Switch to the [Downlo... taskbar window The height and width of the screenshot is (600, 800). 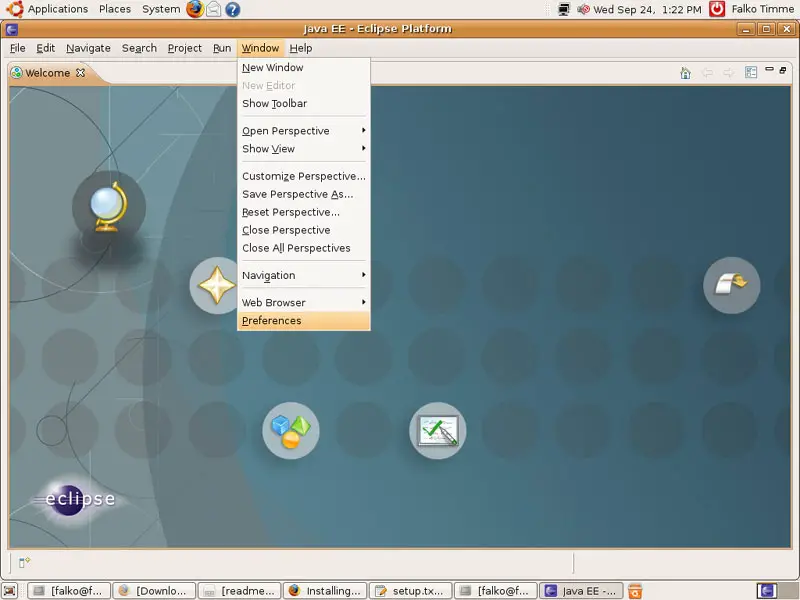pyautogui.click(x=154, y=591)
